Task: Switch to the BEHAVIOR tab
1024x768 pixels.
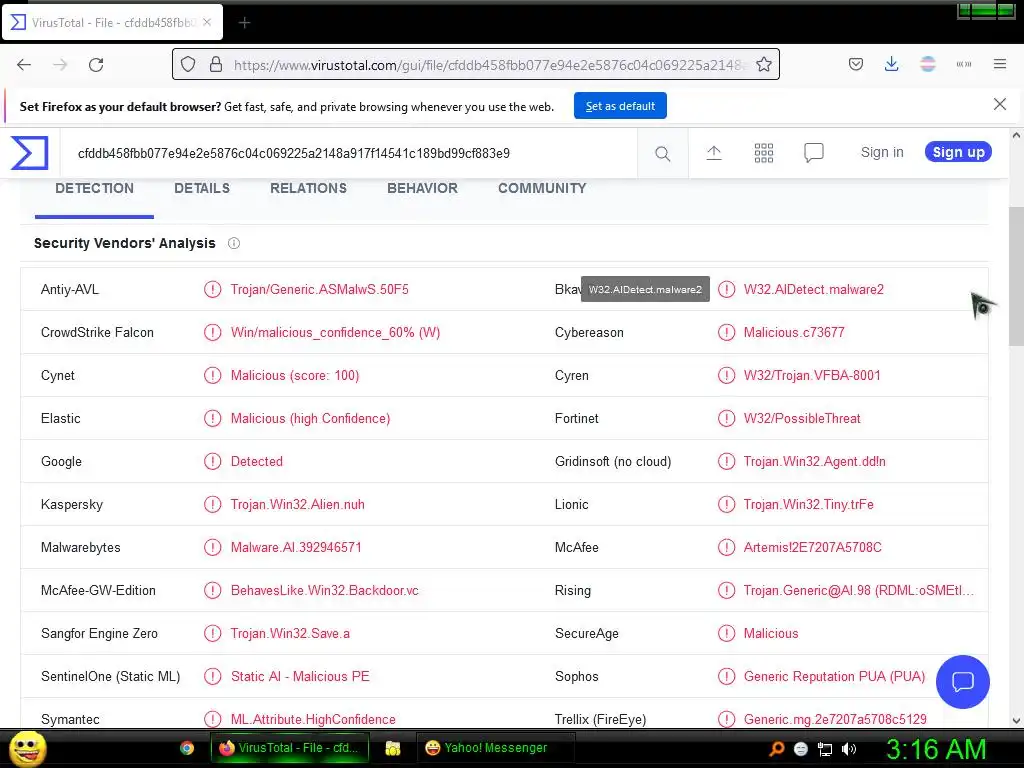Action: [x=422, y=188]
